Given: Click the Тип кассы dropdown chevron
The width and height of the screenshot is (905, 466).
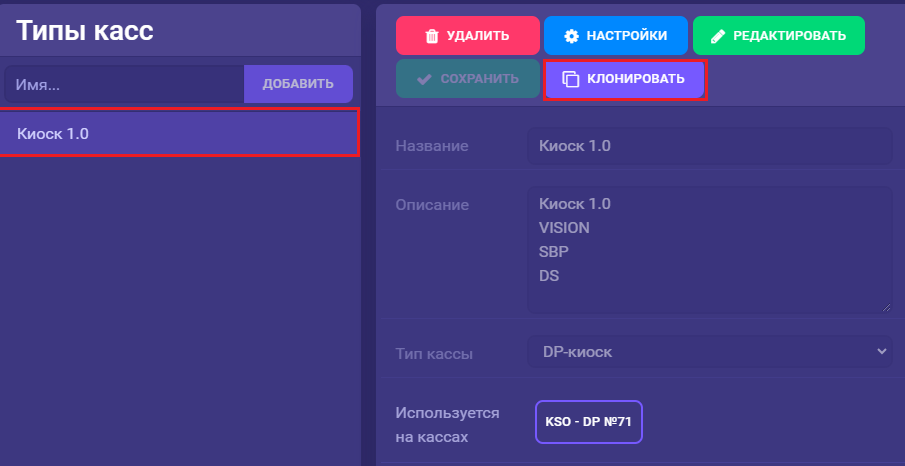Looking at the screenshot, I should (x=881, y=351).
